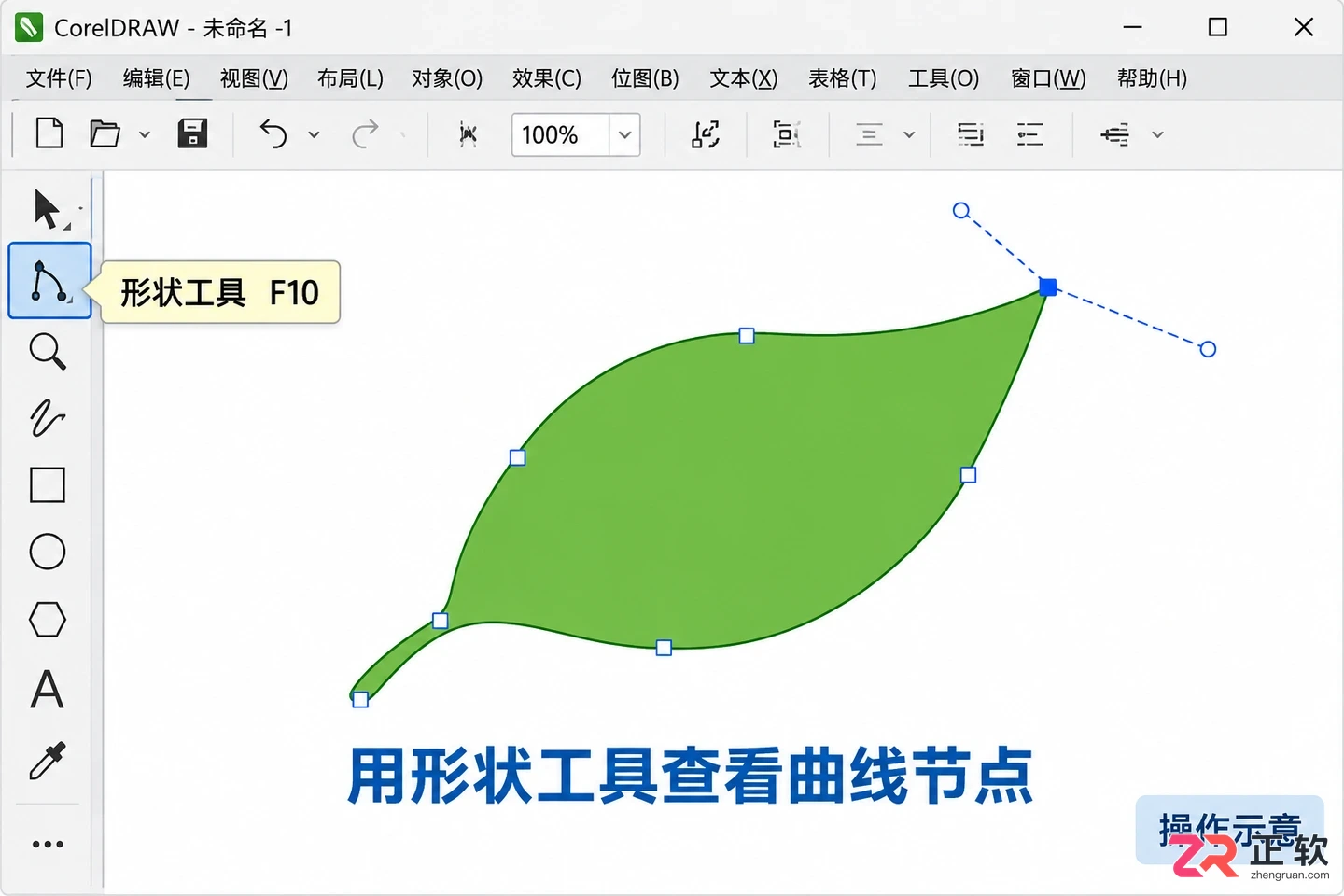Click the bottom-middle node of the leaf
Screen dimensions: 1344x896
pos(664,648)
